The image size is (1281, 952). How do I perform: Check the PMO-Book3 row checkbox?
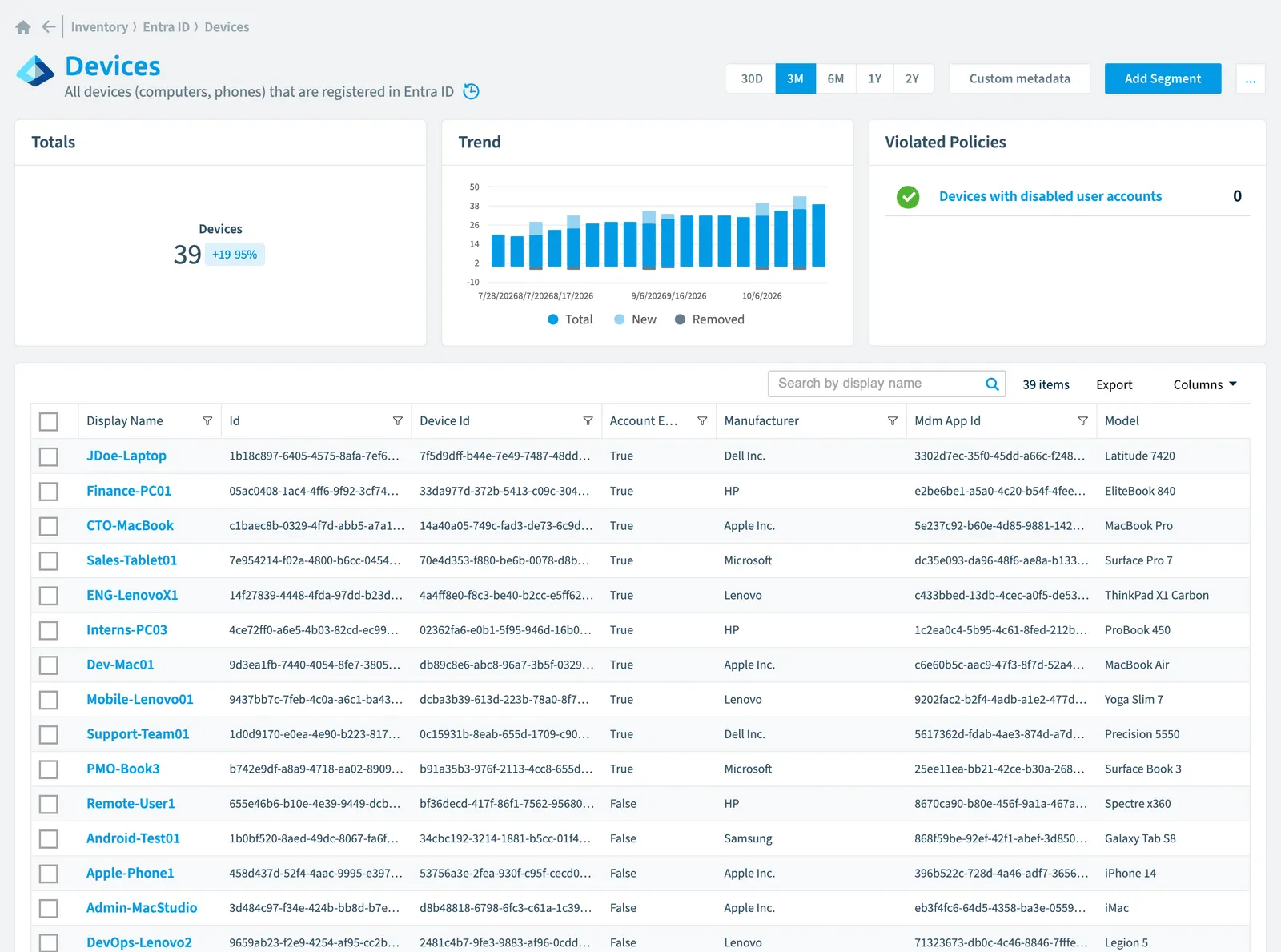coord(49,769)
